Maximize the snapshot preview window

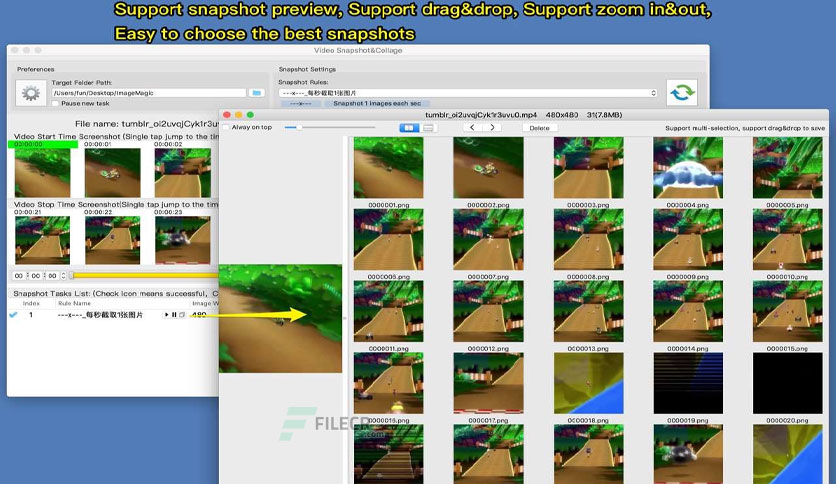pyautogui.click(x=250, y=115)
